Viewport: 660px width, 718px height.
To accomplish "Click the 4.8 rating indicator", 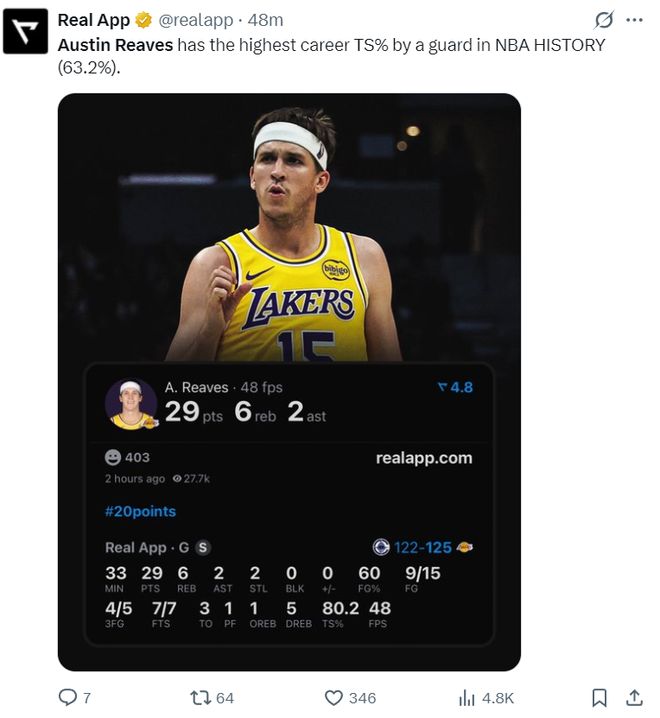I will [x=455, y=387].
